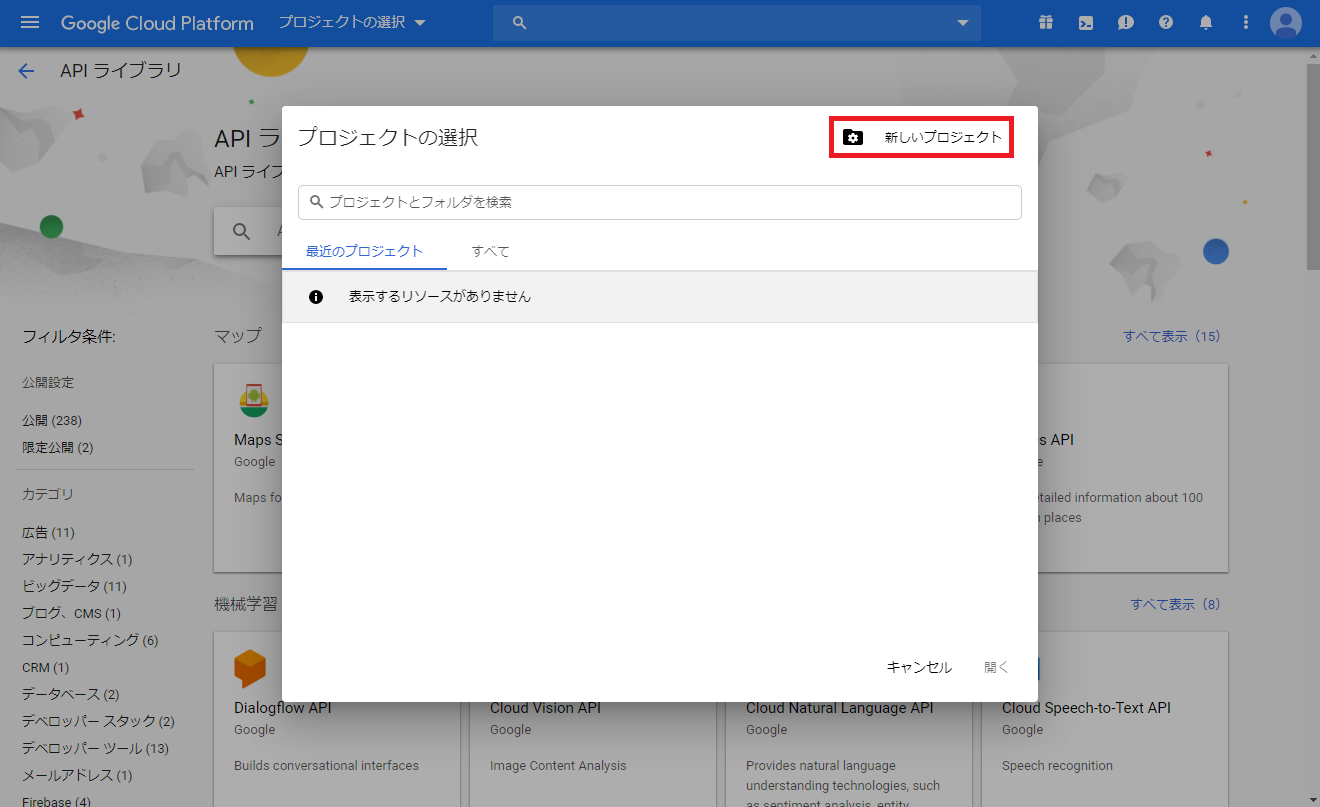Select category メールアドレス (1)
Viewport: 1320px width, 807px height.
[77, 775]
